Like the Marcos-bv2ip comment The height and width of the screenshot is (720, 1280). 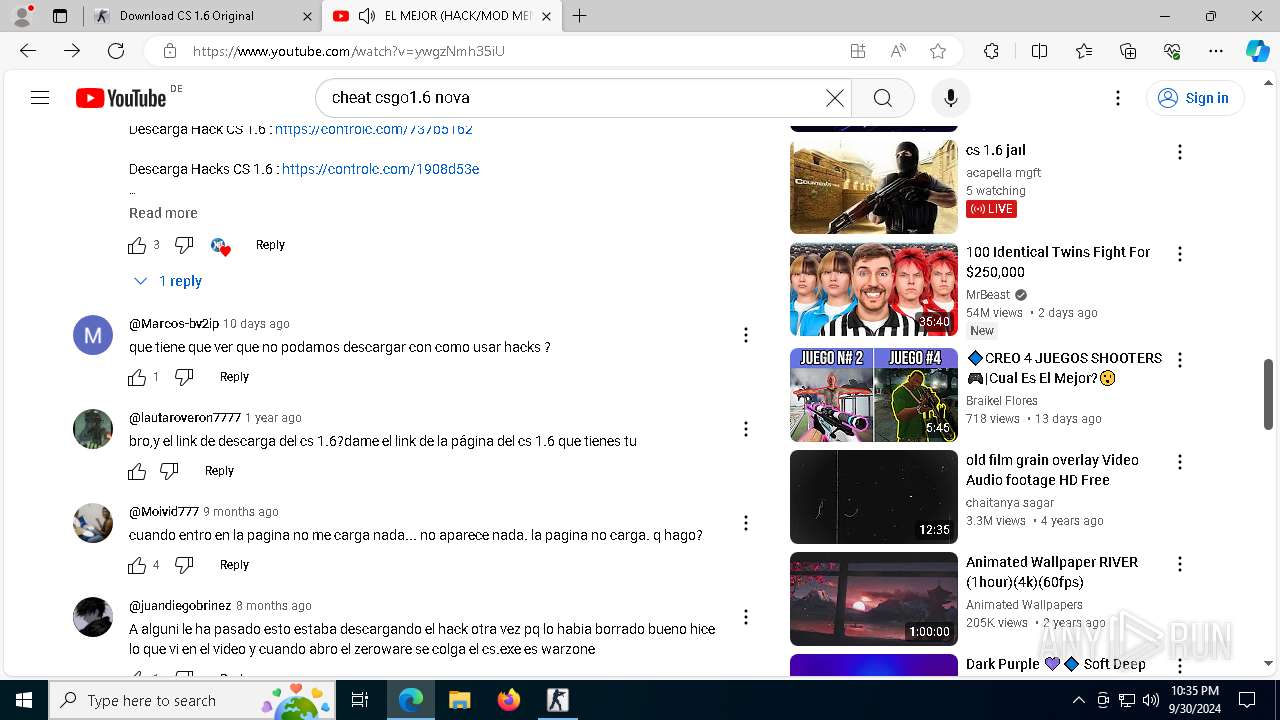click(x=137, y=377)
